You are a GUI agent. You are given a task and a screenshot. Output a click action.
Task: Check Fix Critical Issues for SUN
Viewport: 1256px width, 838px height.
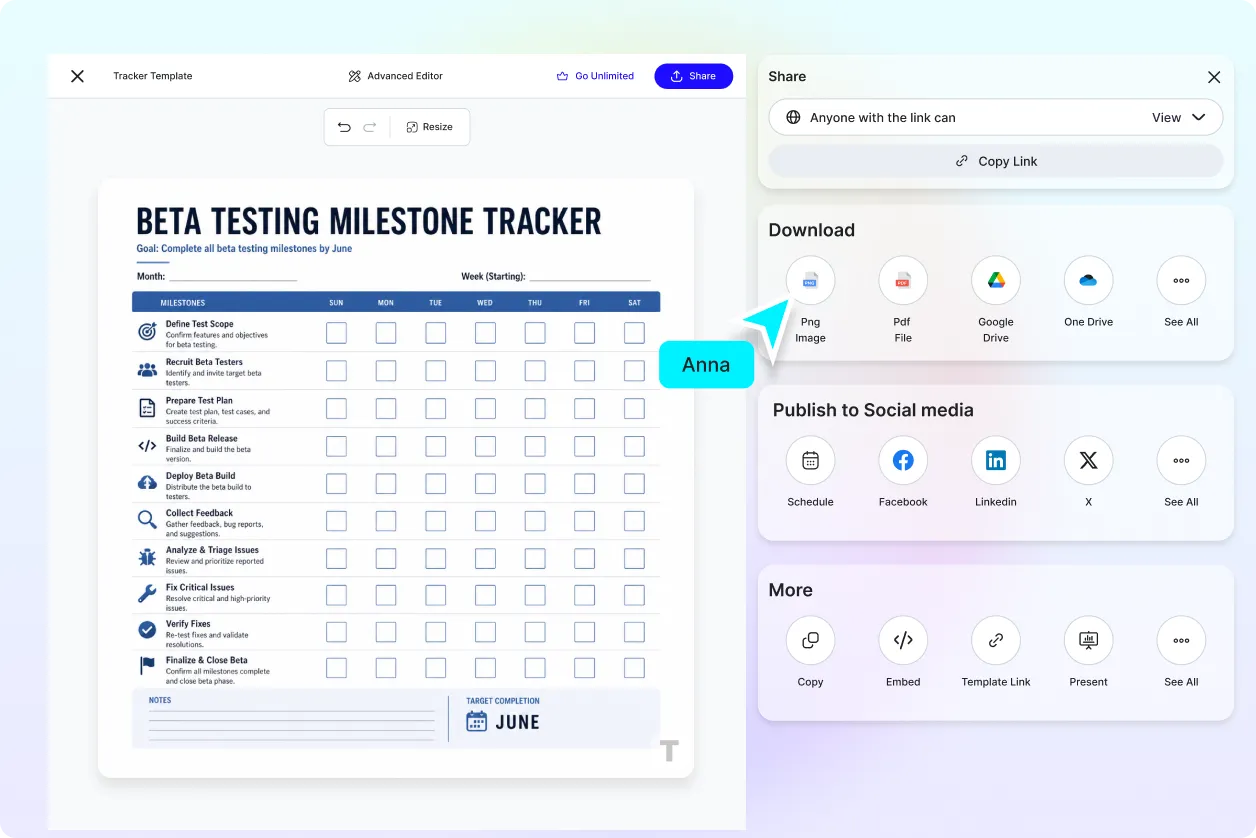click(x=336, y=596)
